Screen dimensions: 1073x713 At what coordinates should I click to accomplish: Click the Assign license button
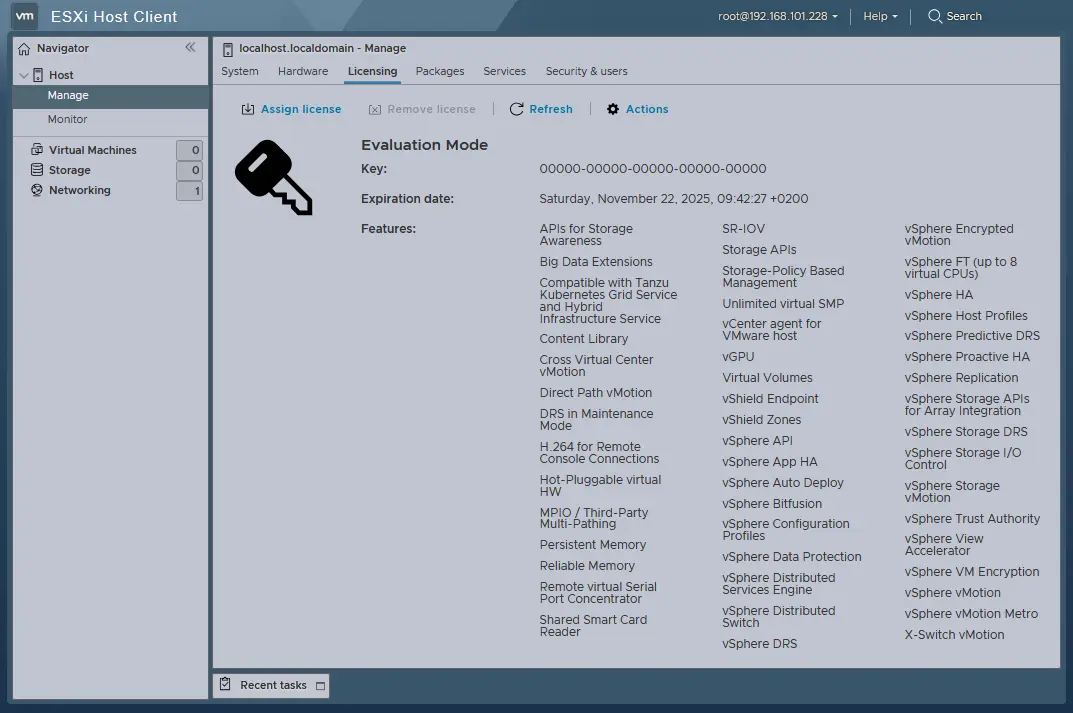tap(291, 109)
